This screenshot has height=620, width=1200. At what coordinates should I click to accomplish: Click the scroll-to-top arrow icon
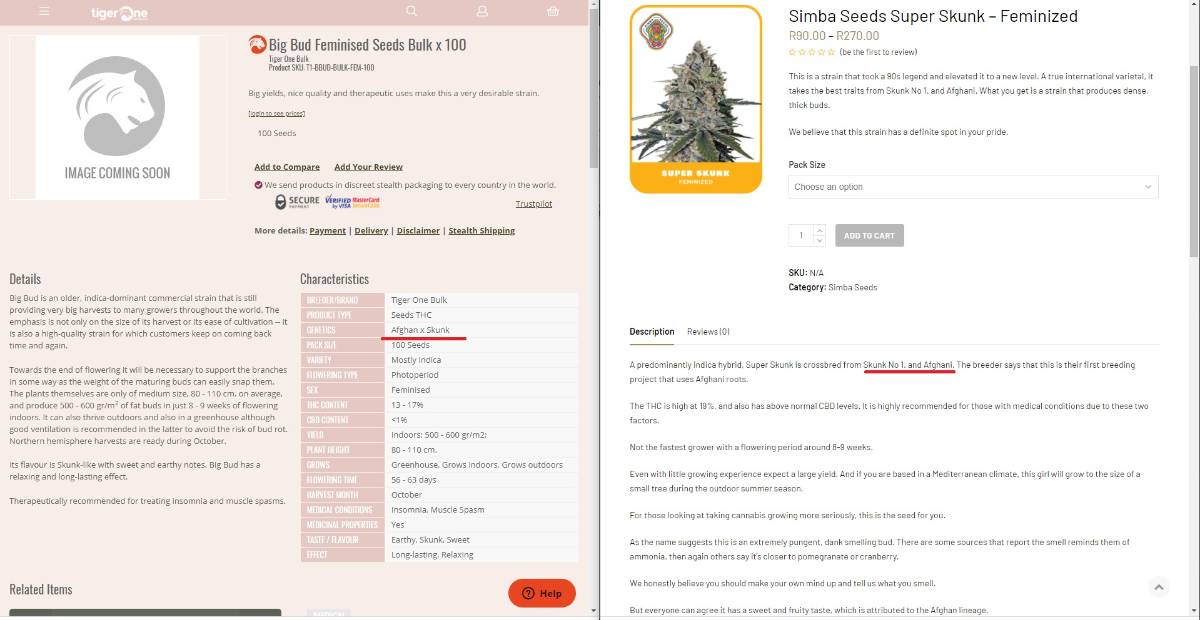[x=1159, y=587]
